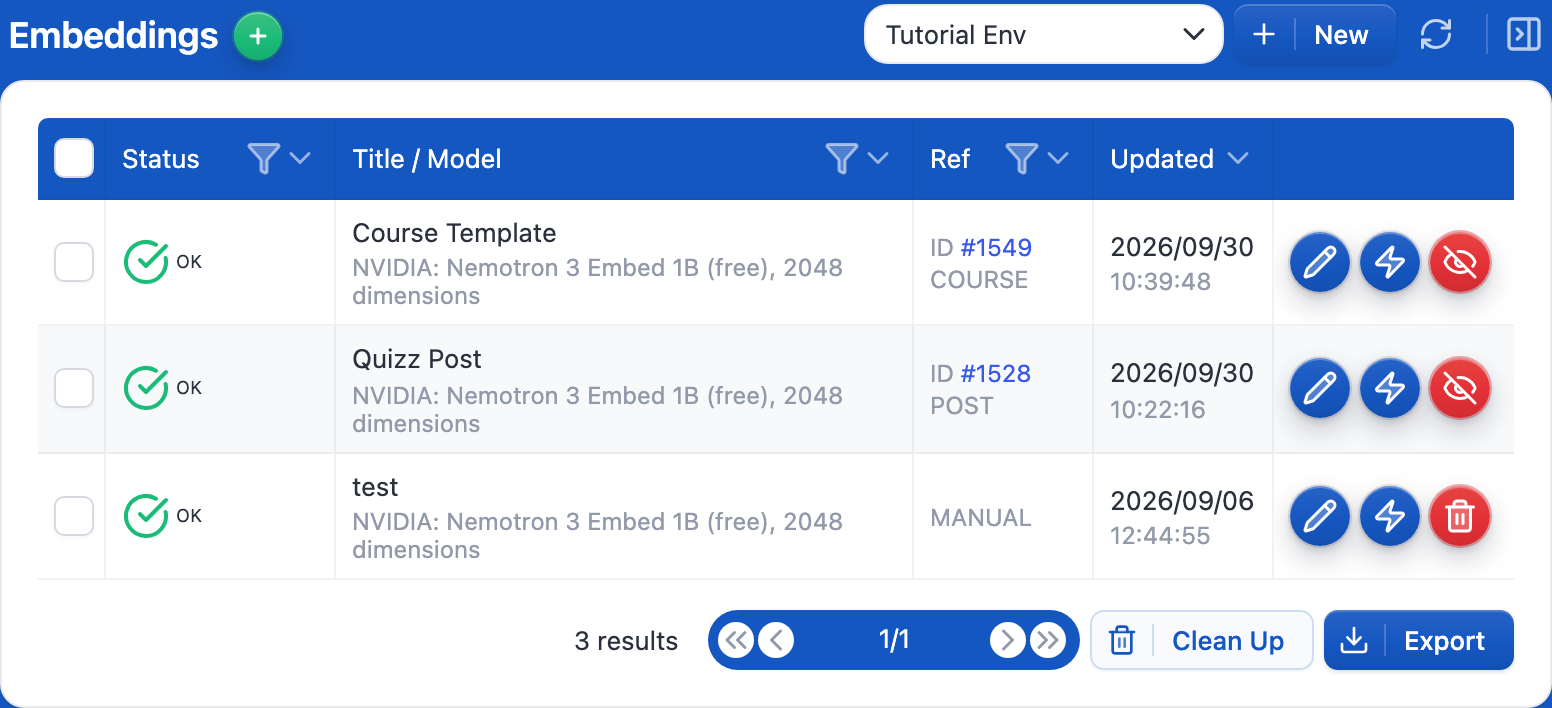This screenshot has width=1552, height=708.
Task: Open reference link #1528
Action: (996, 373)
